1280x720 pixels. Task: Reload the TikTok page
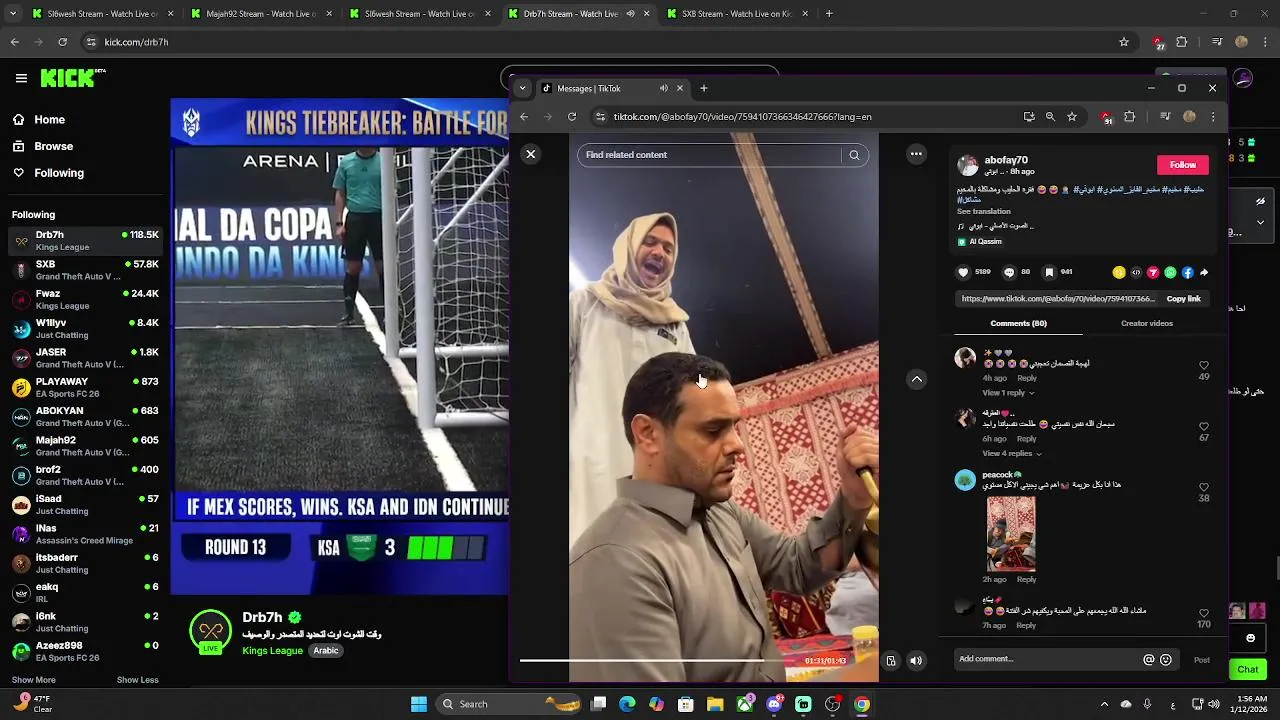point(572,117)
